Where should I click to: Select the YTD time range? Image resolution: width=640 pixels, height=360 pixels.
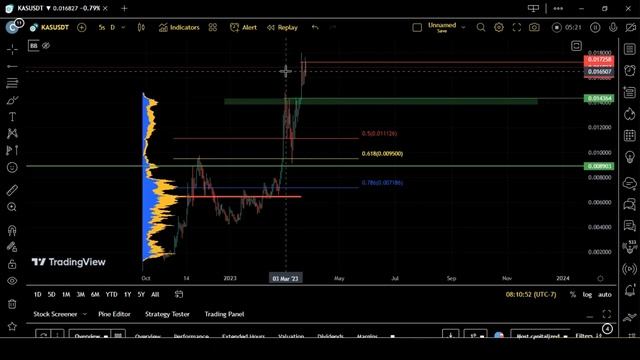click(x=111, y=294)
